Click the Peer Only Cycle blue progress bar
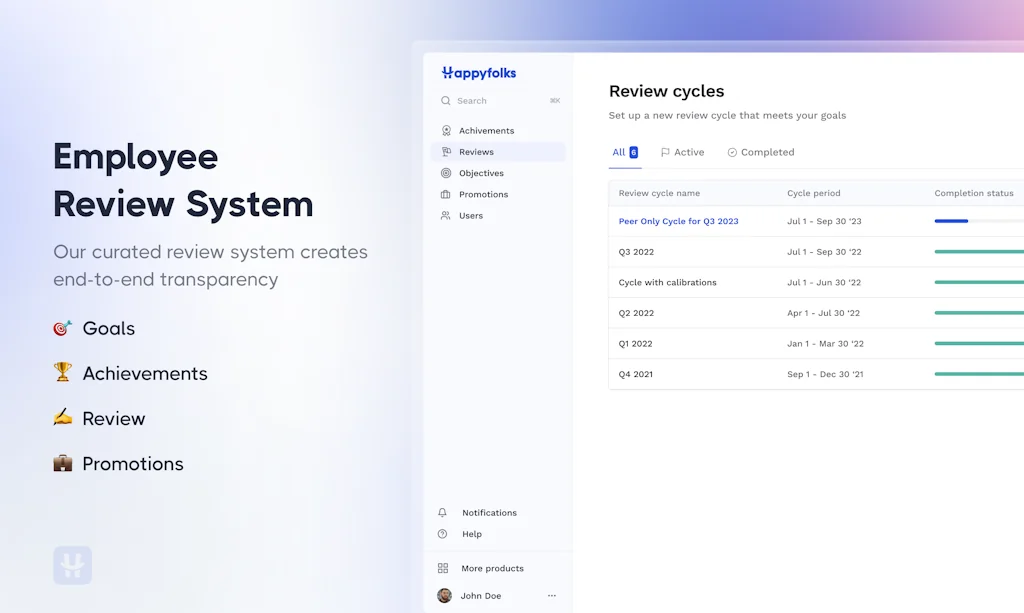Screen dimensions: 1024x613 (x=951, y=221)
